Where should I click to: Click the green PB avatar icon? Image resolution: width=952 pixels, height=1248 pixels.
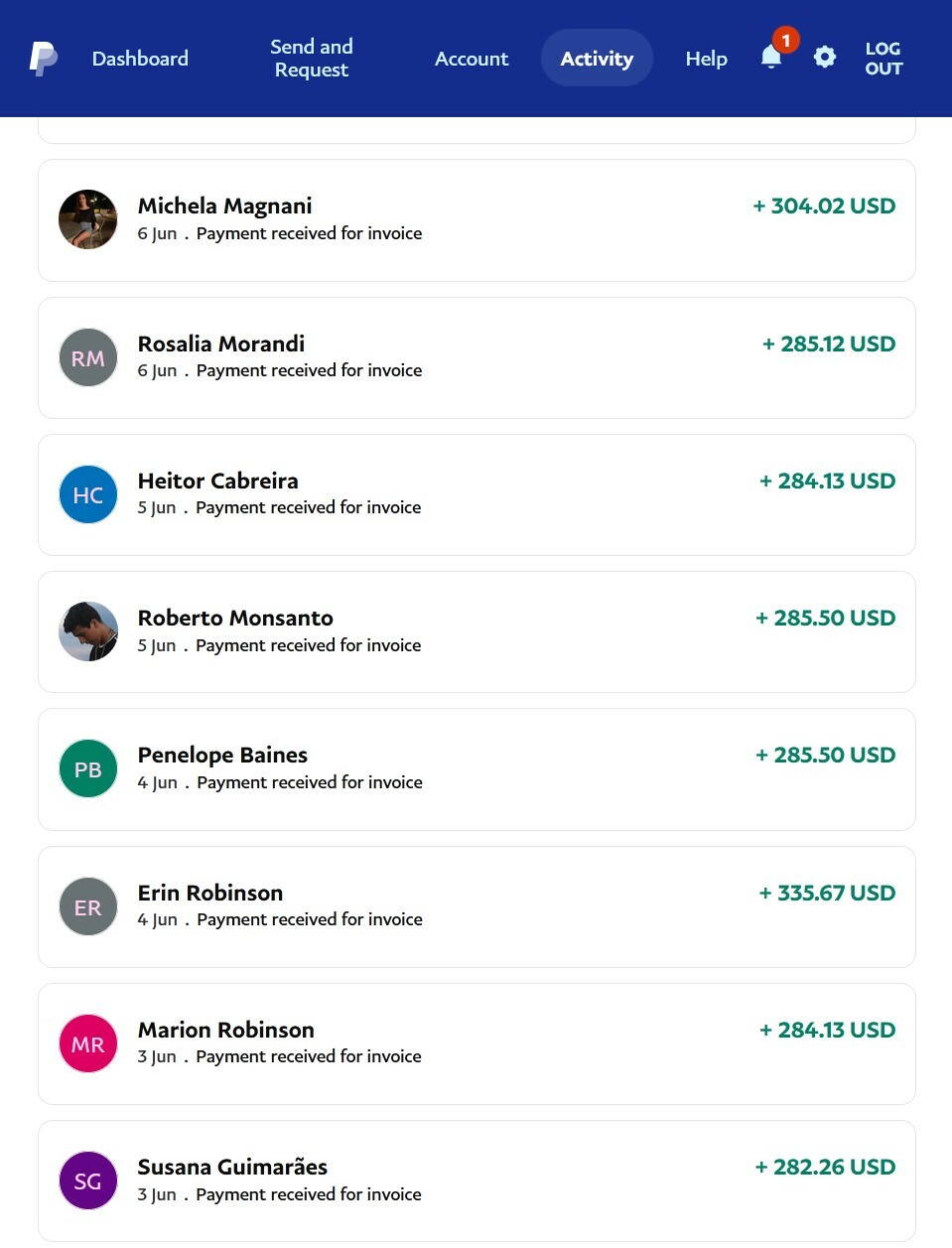pyautogui.click(x=88, y=768)
